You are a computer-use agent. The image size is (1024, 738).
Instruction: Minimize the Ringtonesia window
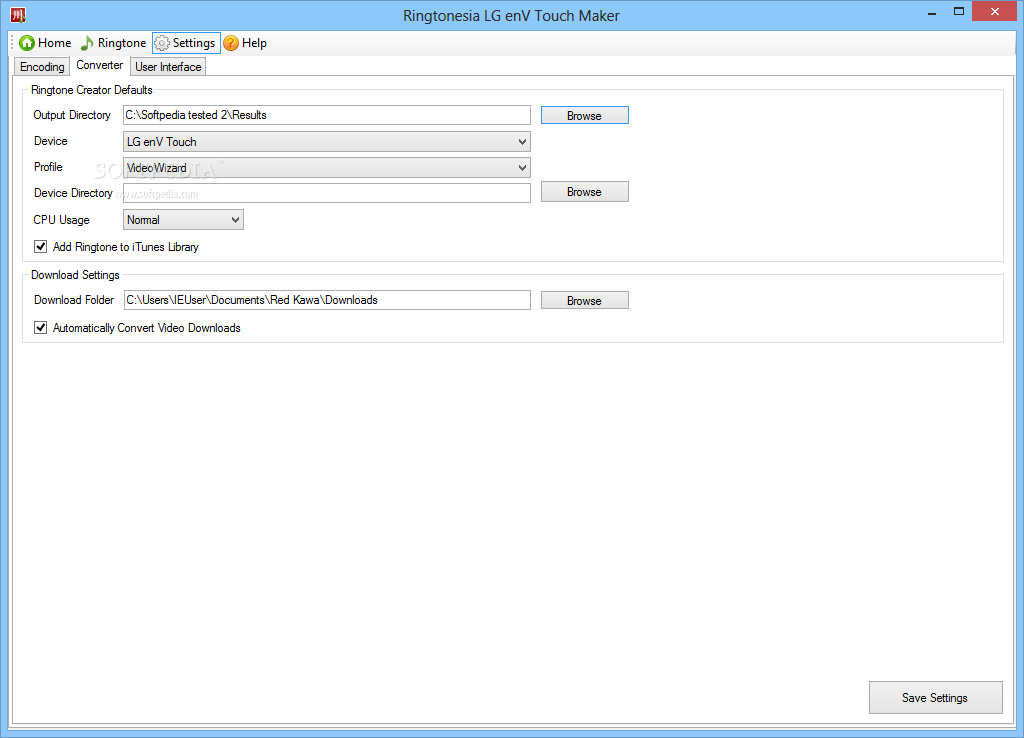click(x=932, y=12)
